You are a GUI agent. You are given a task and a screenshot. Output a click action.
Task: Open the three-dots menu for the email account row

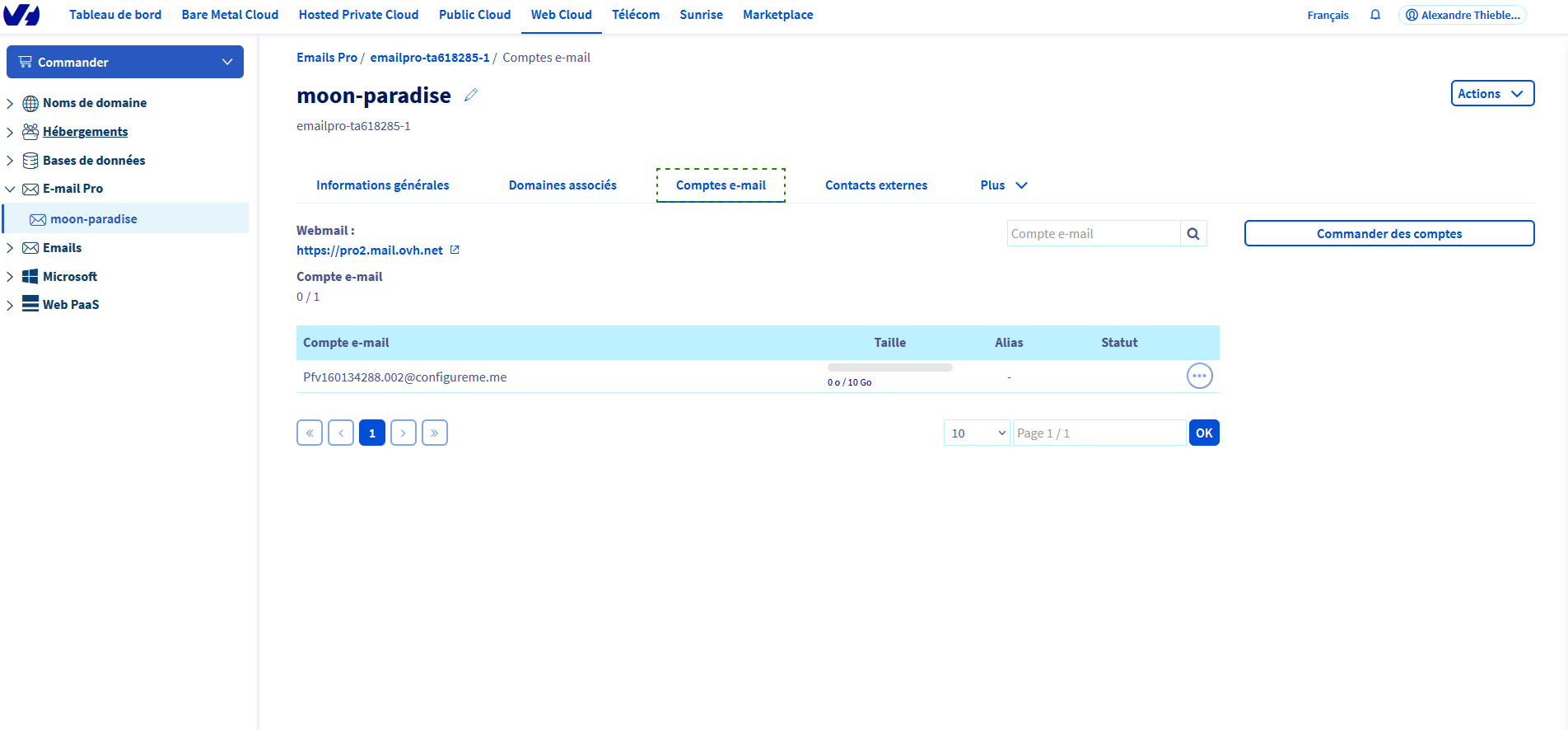pyautogui.click(x=1199, y=376)
